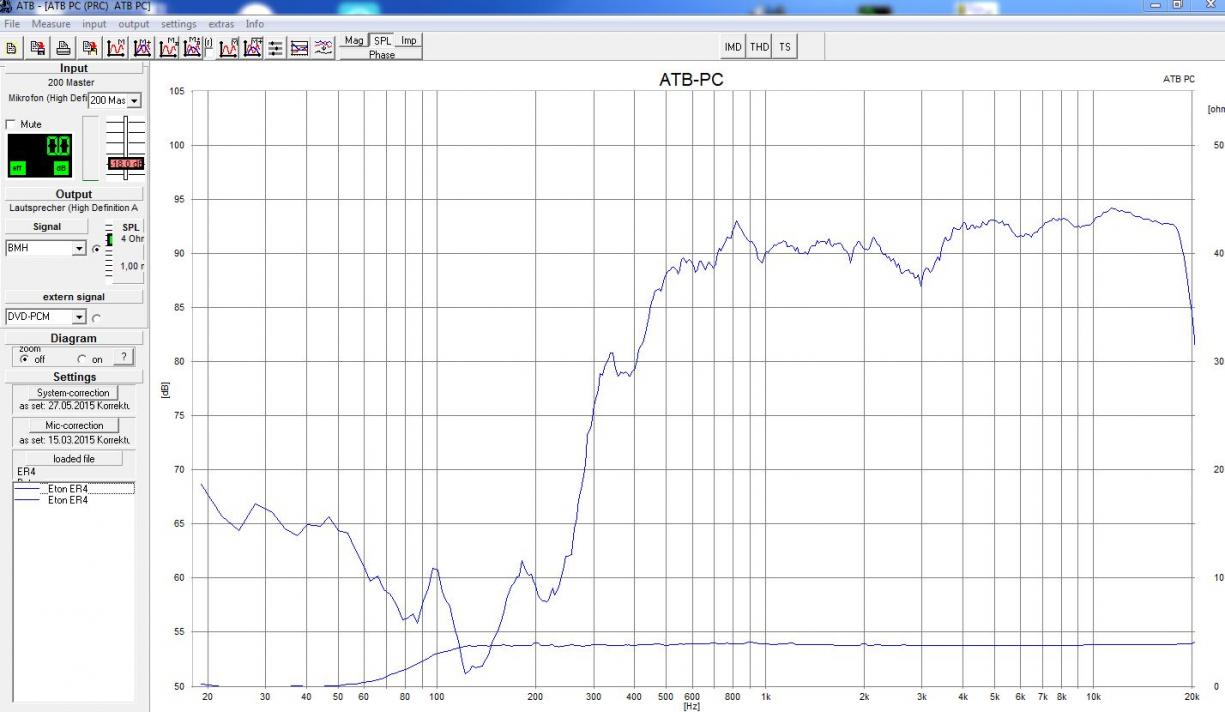
Task: Click the ? help button in Diagram
Action: (x=124, y=357)
